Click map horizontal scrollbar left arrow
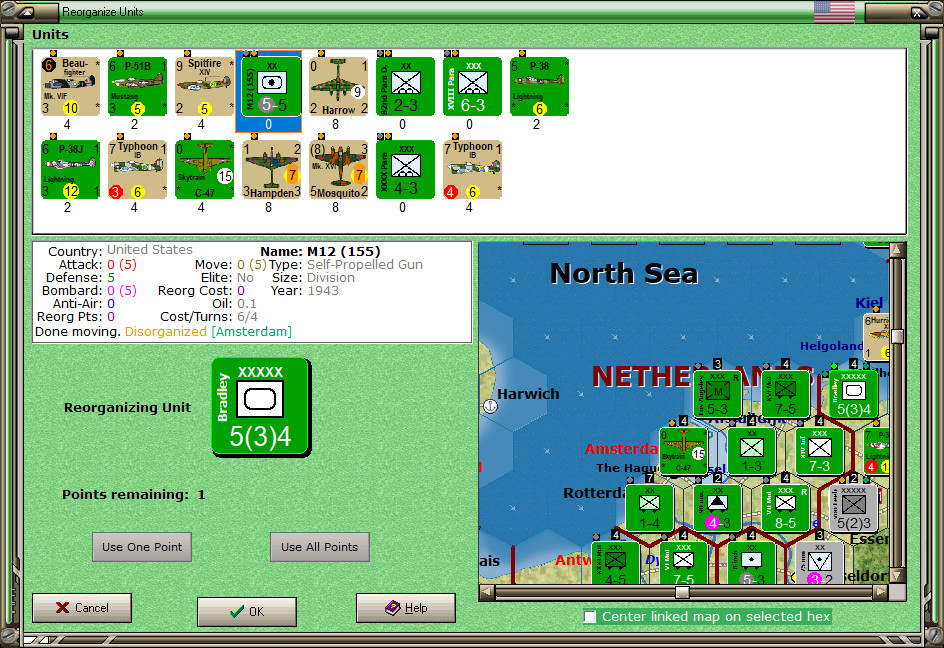The height and width of the screenshot is (648, 944). [487, 593]
